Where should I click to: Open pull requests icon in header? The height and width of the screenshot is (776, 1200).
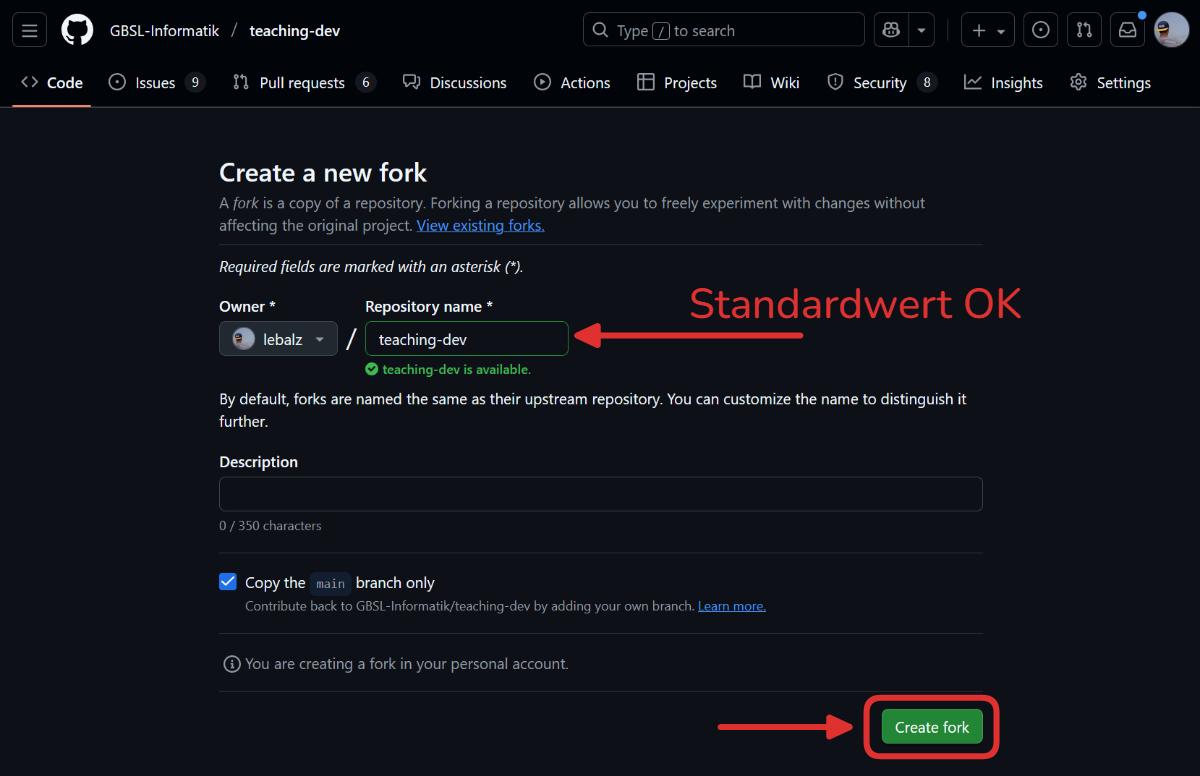(x=1084, y=30)
